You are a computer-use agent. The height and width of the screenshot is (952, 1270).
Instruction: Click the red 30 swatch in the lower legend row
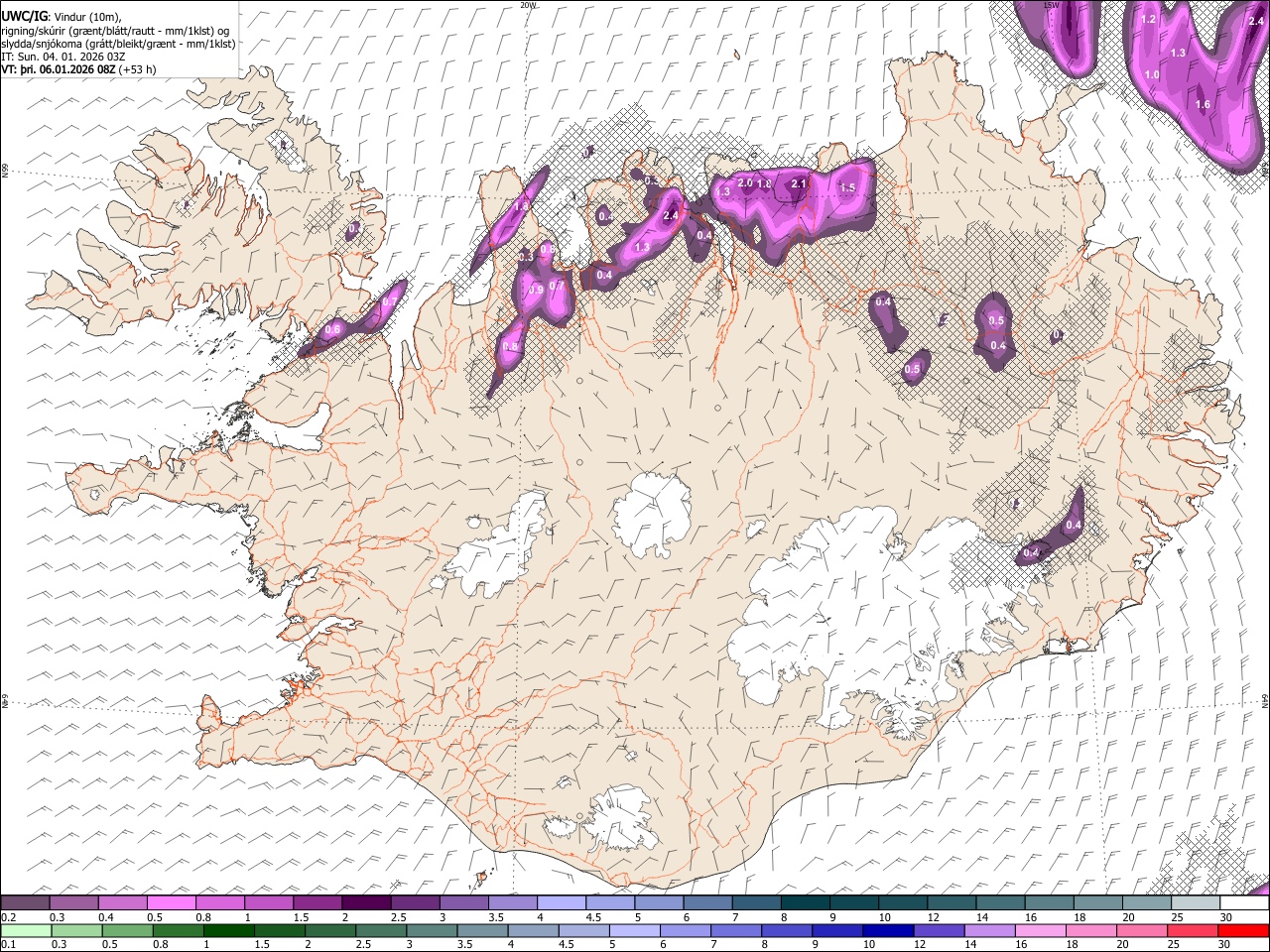click(1243, 930)
